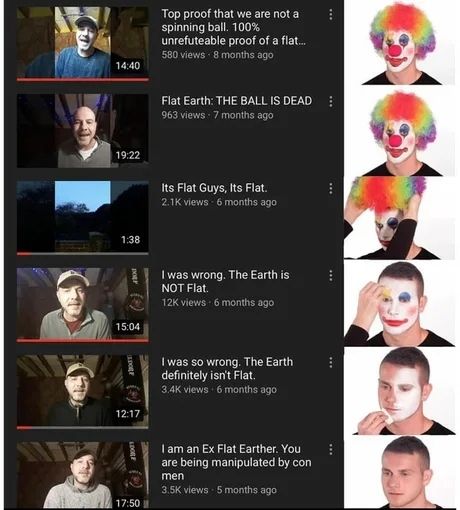Open 'I am an Ex Flat Earther' title
Image resolution: width=460 pixels, height=510 pixels.
pyautogui.click(x=236, y=462)
